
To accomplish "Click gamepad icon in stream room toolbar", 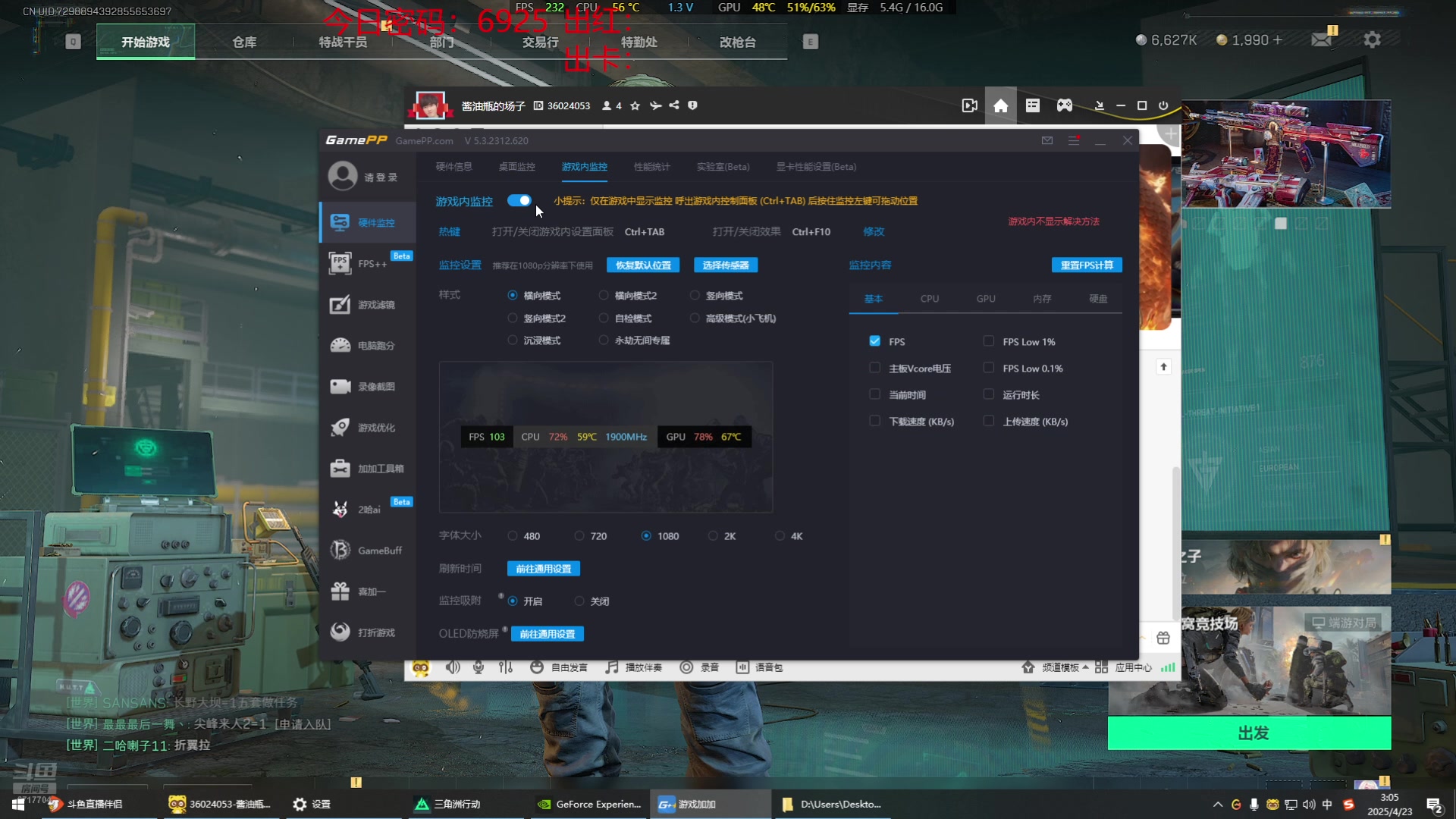I will point(1065,105).
